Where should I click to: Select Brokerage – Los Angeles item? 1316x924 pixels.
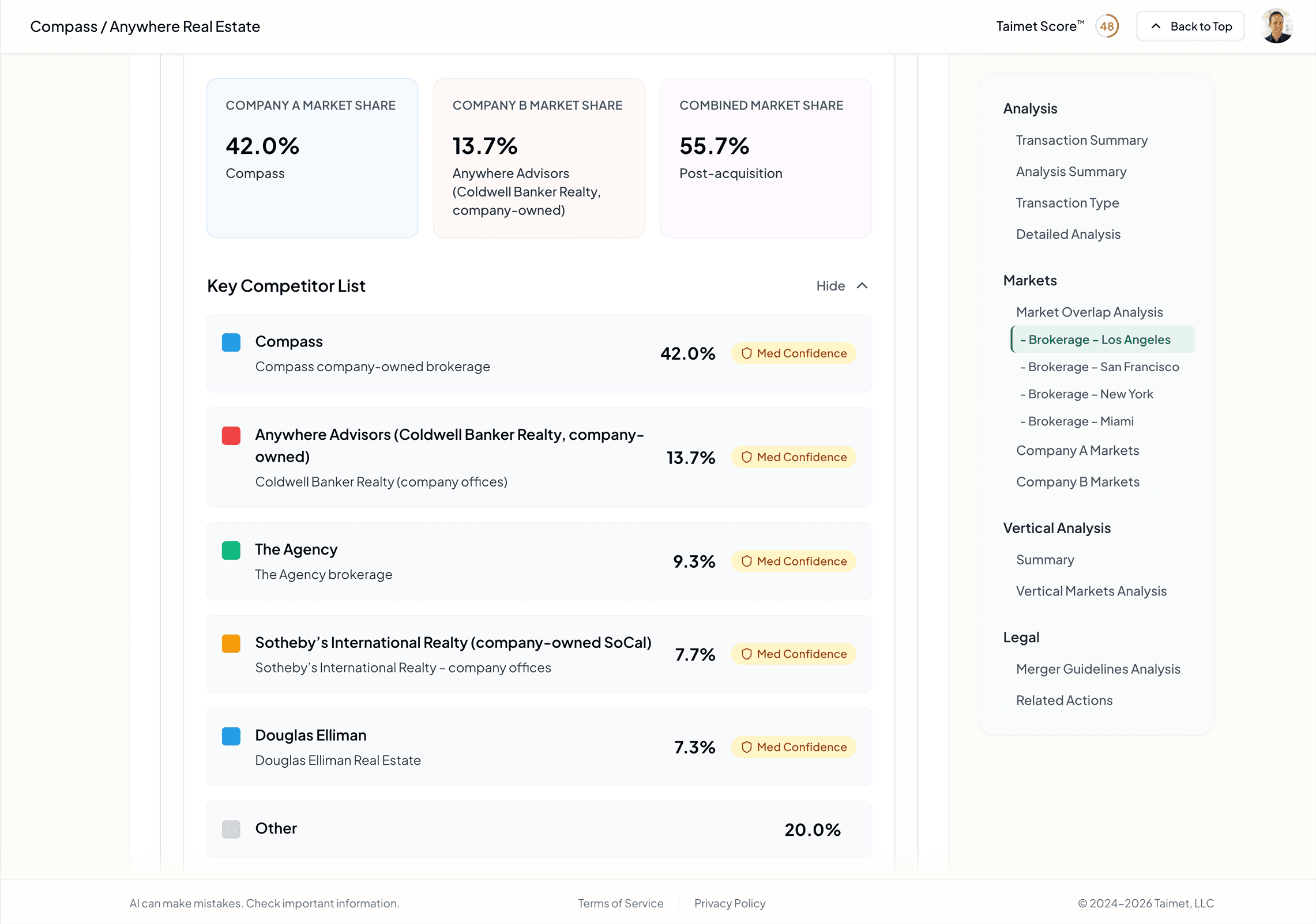(x=1102, y=340)
